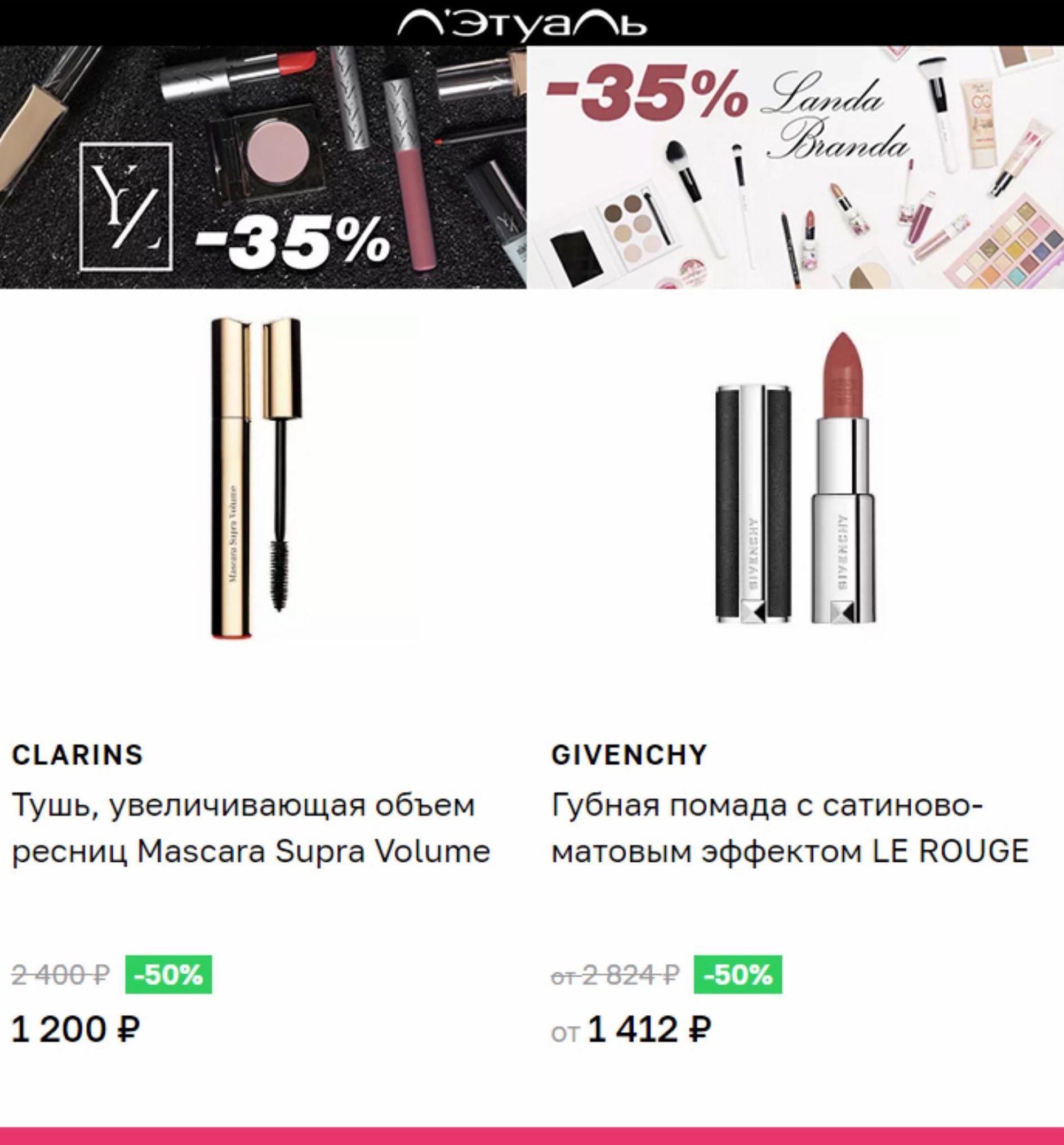
Task: Click the GIVENCHY brand name
Action: pos(629,755)
